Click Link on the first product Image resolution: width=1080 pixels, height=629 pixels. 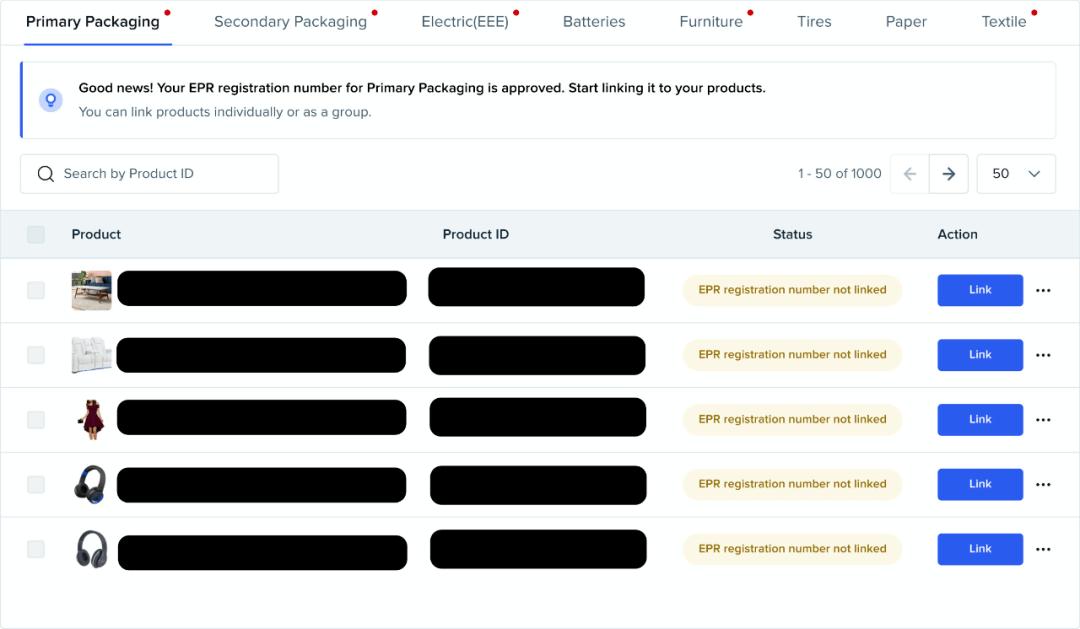pyautogui.click(x=979, y=290)
